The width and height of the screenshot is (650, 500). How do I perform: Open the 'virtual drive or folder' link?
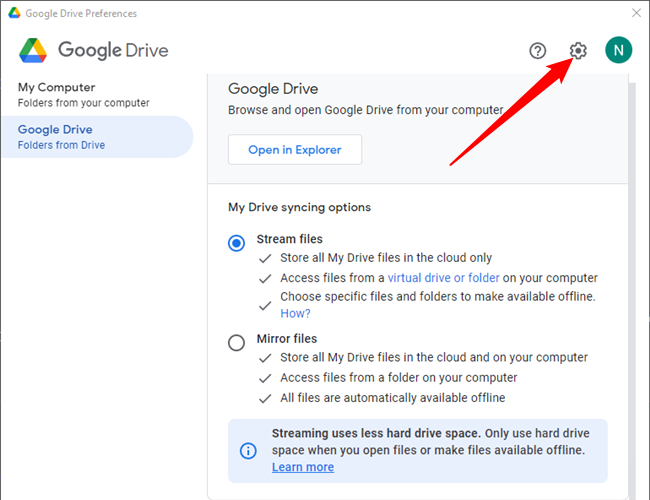[457, 278]
